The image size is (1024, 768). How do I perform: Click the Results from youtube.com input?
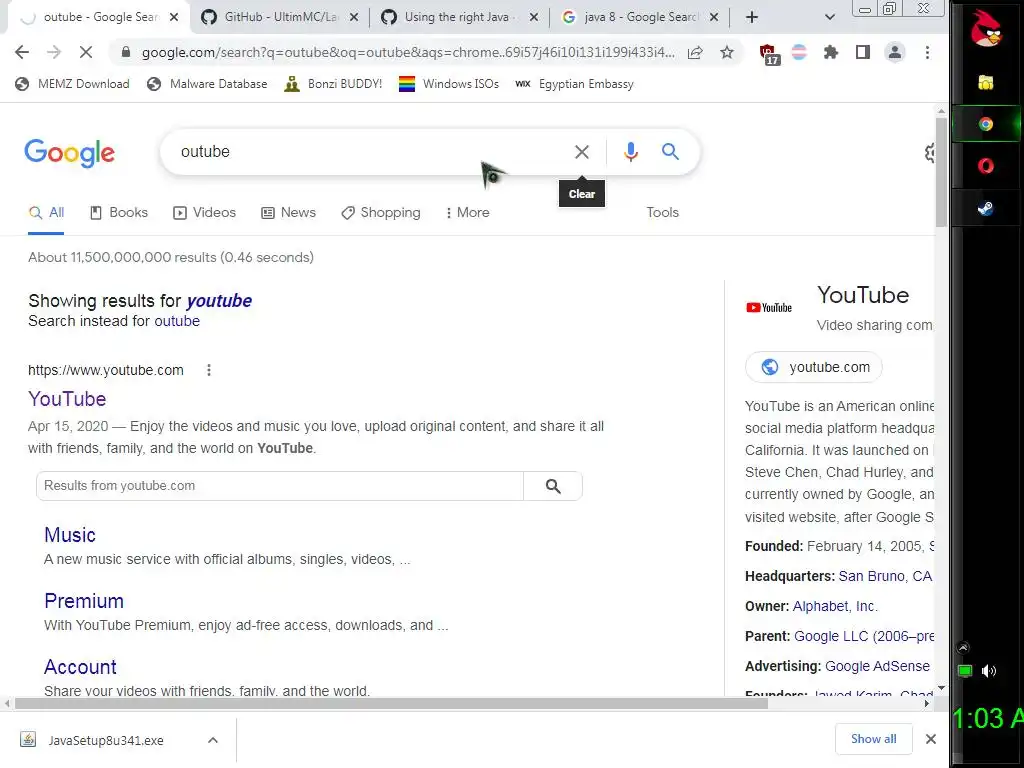pos(280,486)
